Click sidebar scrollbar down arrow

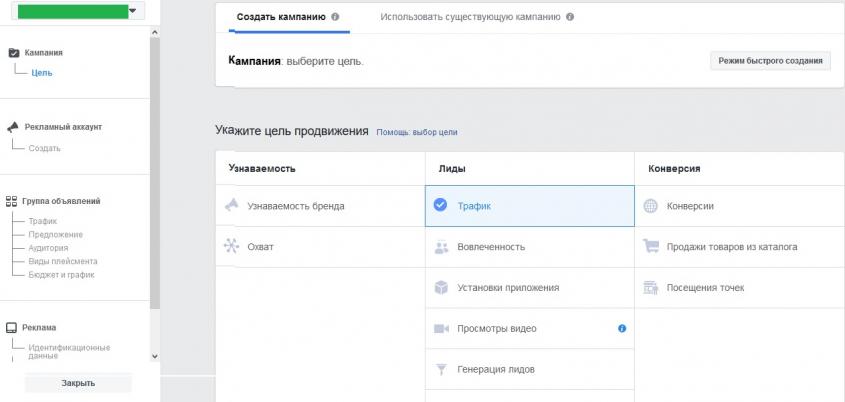pos(155,356)
